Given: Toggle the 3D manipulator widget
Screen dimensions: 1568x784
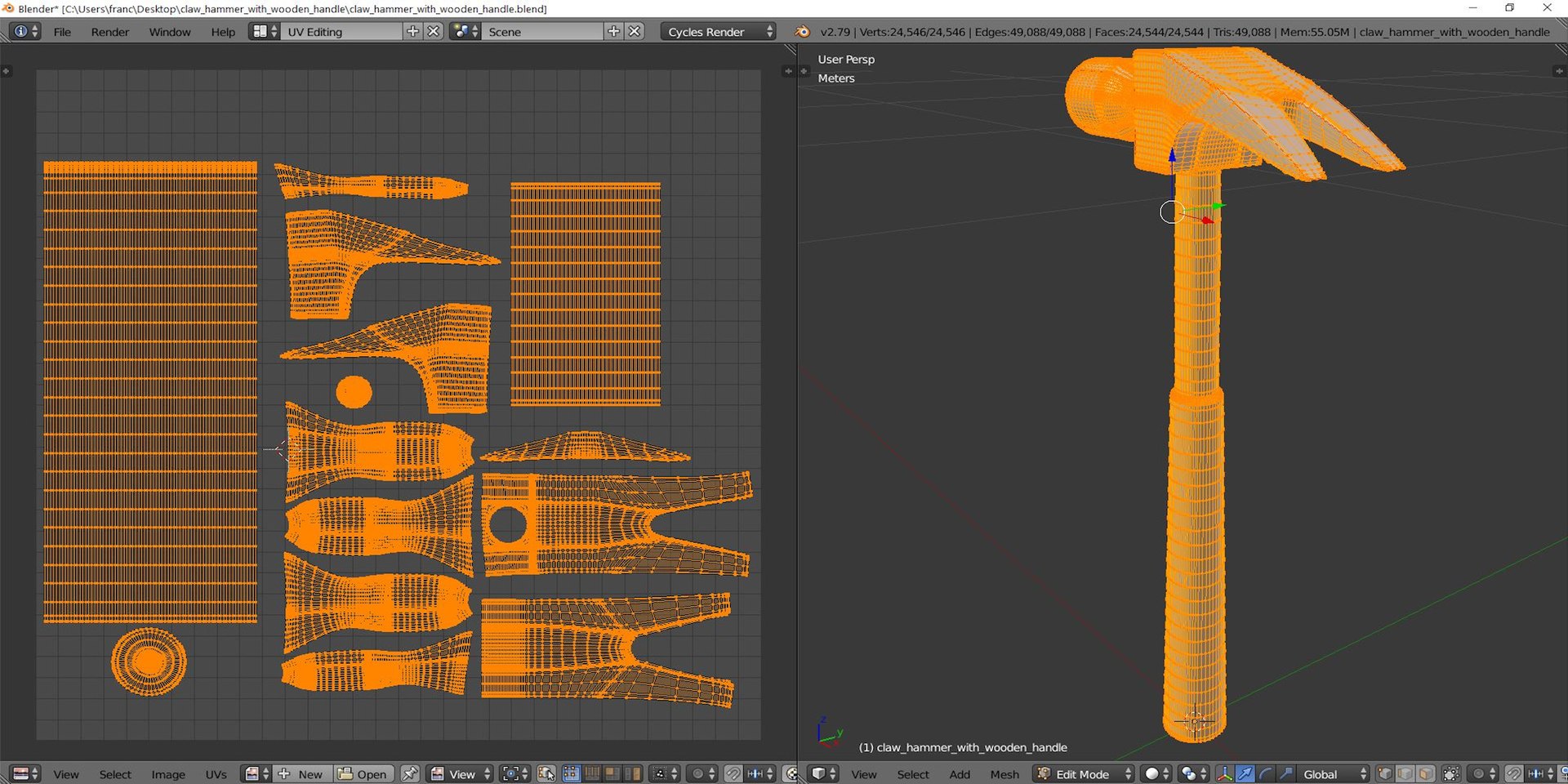Looking at the screenshot, I should 1224,773.
